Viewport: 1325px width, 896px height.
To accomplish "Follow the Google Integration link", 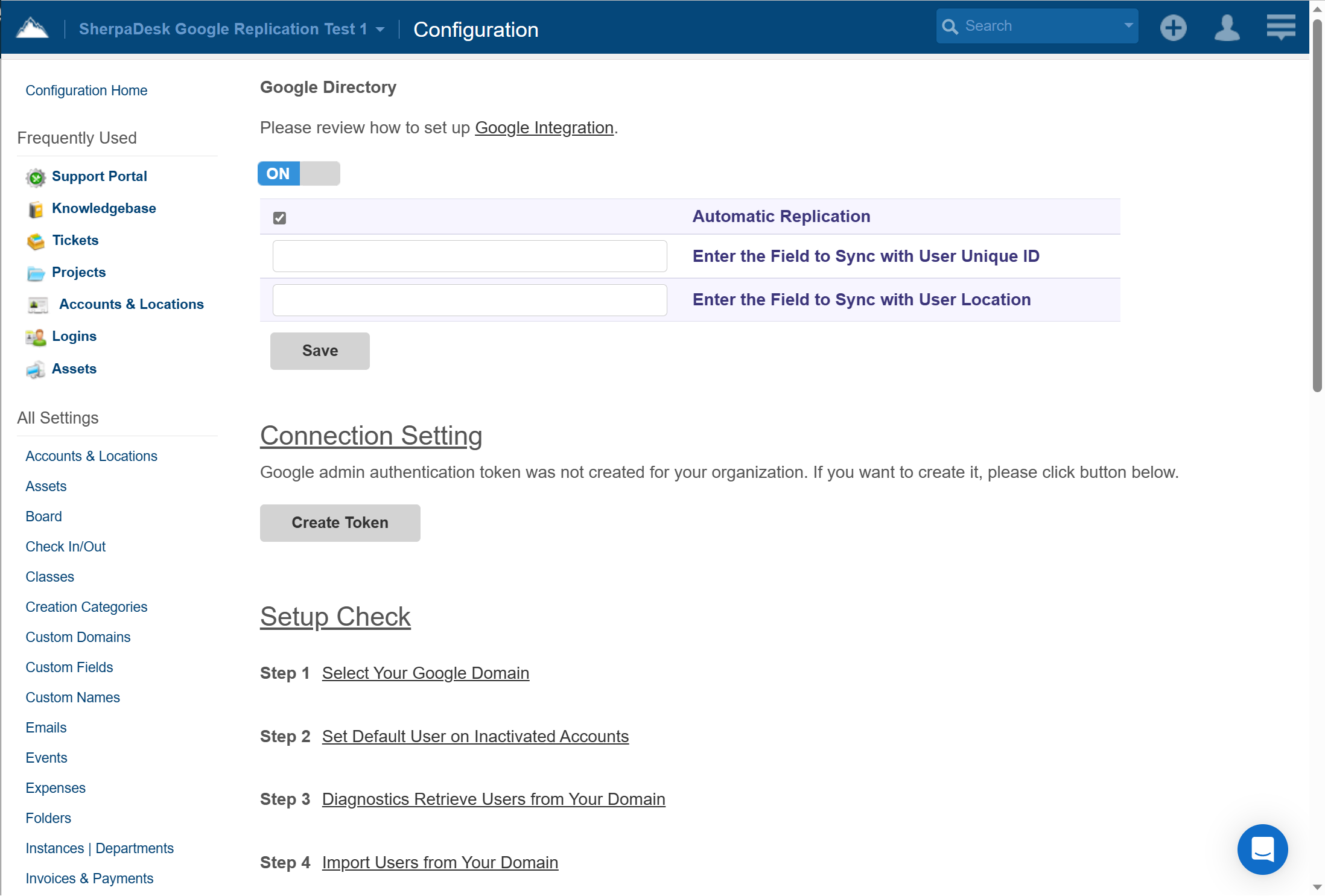I will point(543,128).
